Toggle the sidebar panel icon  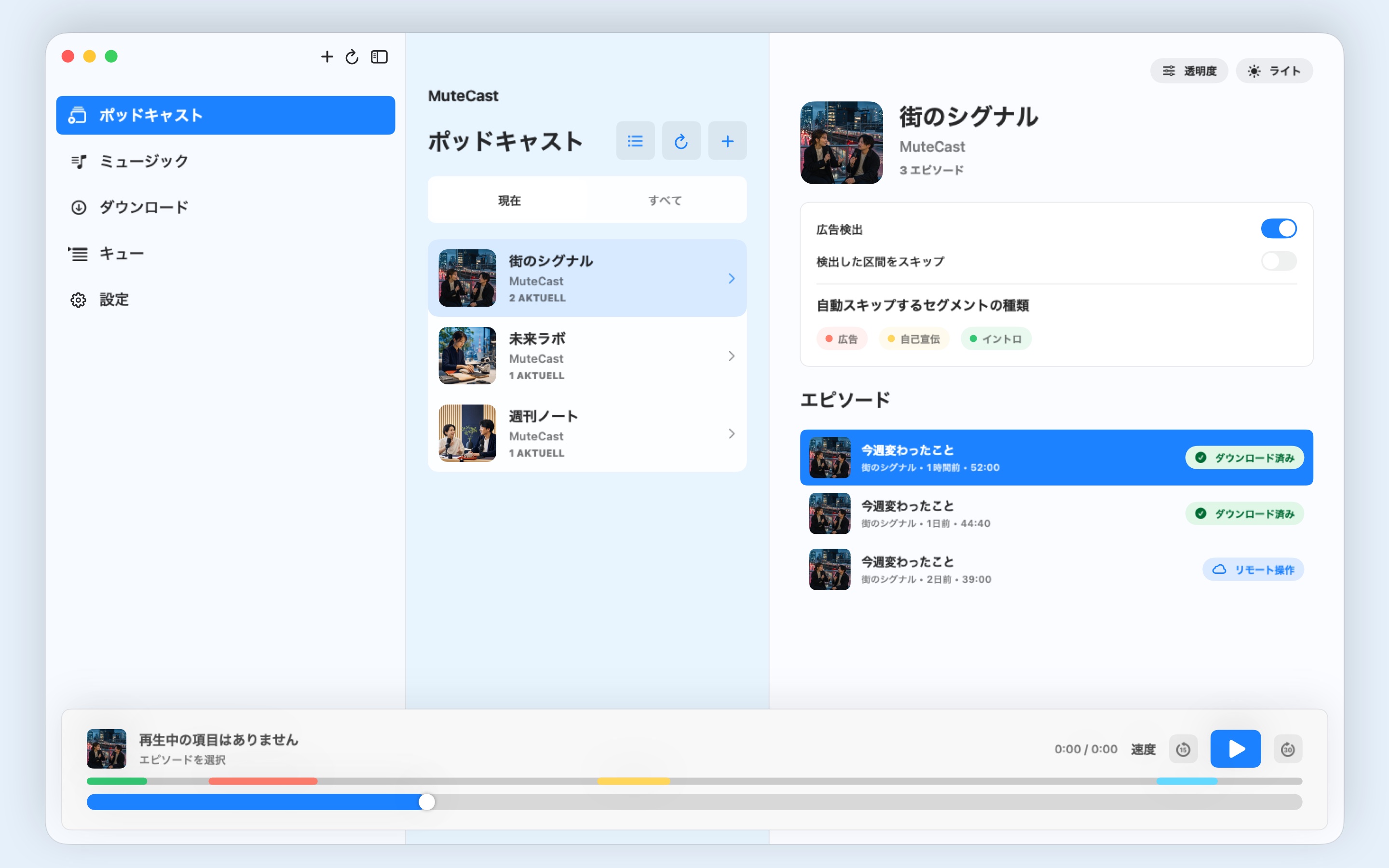380,56
